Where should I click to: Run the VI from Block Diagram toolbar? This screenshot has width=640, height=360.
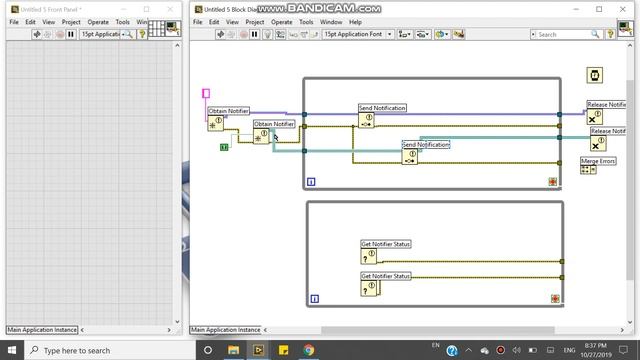tap(220, 34)
